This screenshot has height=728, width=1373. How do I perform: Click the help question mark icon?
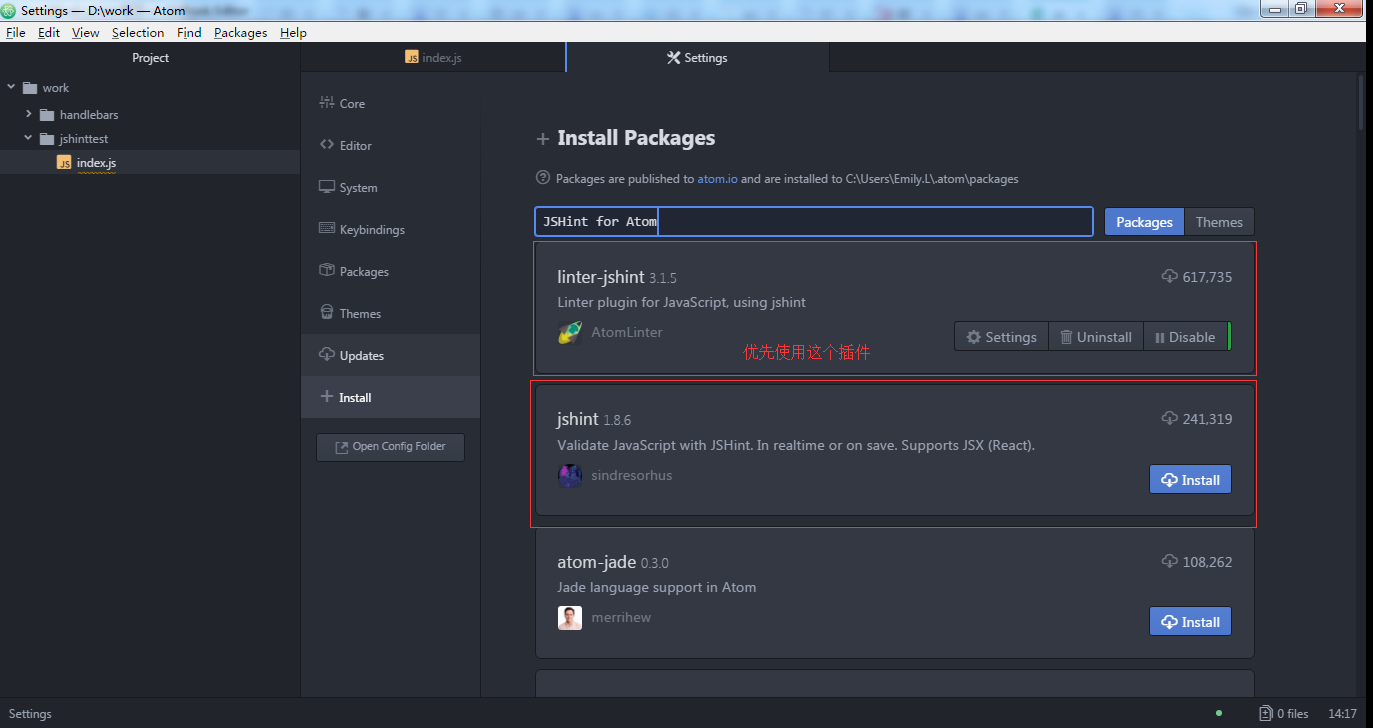click(x=543, y=178)
